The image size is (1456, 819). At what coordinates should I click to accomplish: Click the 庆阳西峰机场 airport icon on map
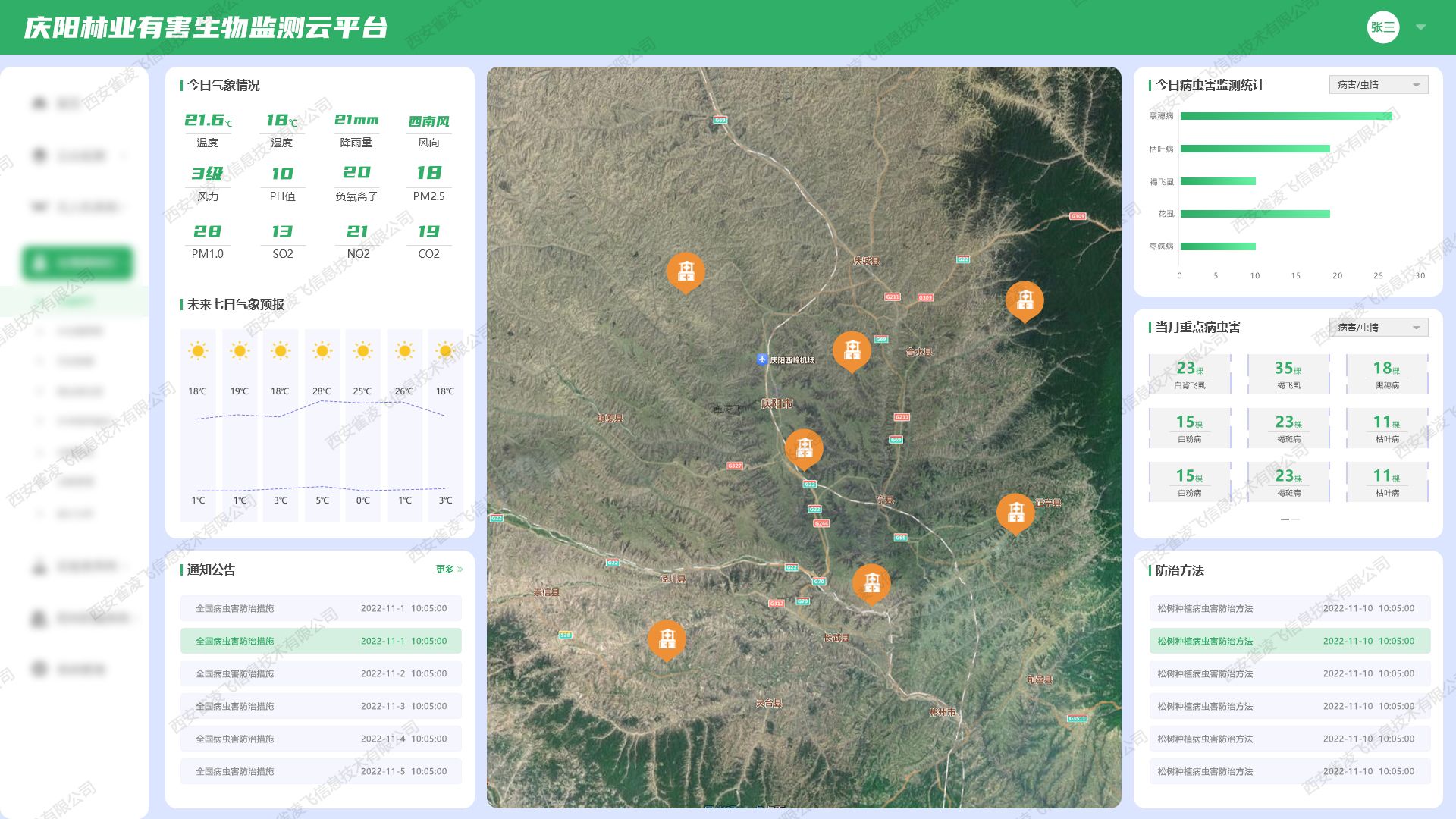click(x=762, y=359)
